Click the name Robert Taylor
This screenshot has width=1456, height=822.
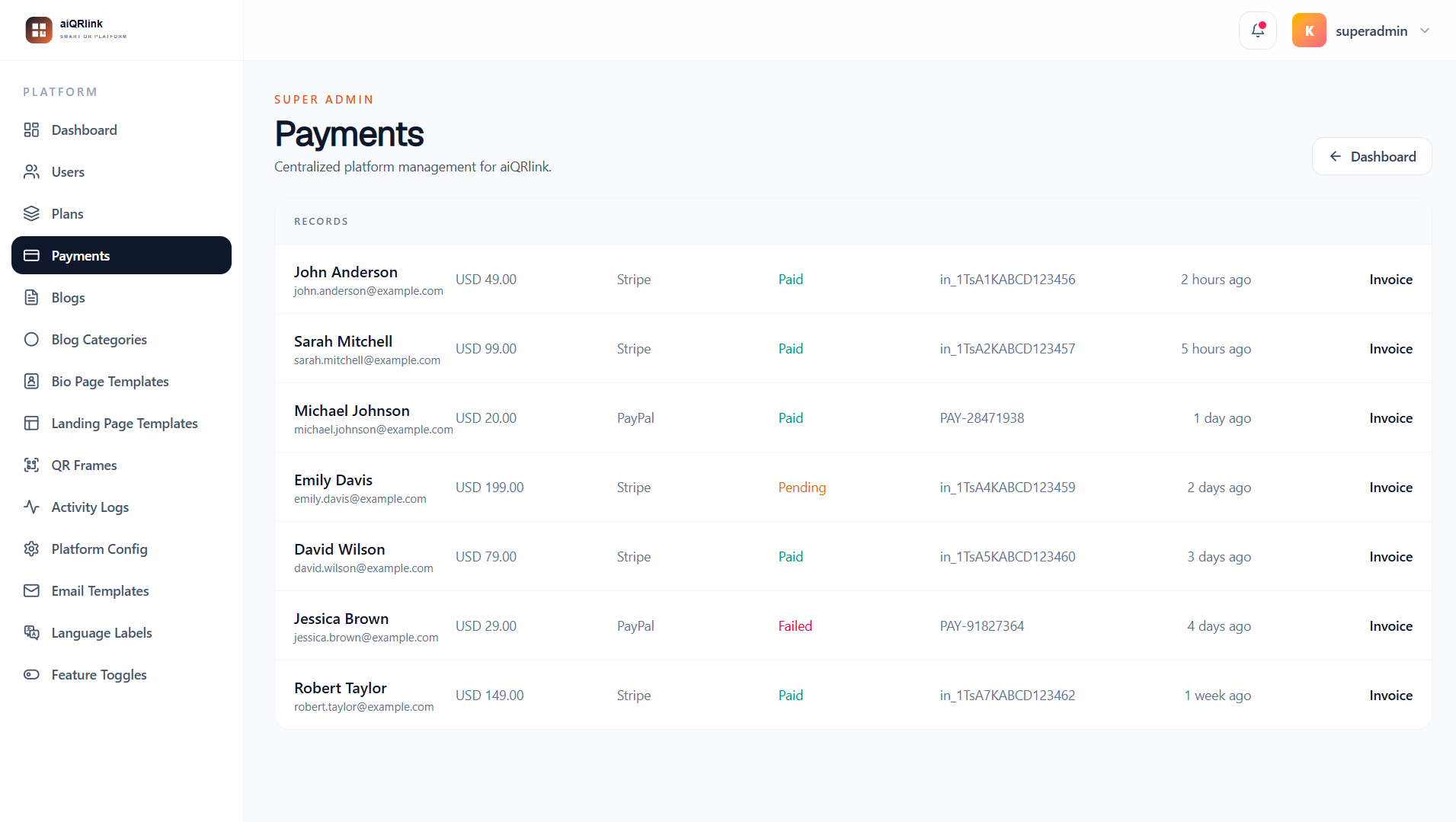(341, 688)
